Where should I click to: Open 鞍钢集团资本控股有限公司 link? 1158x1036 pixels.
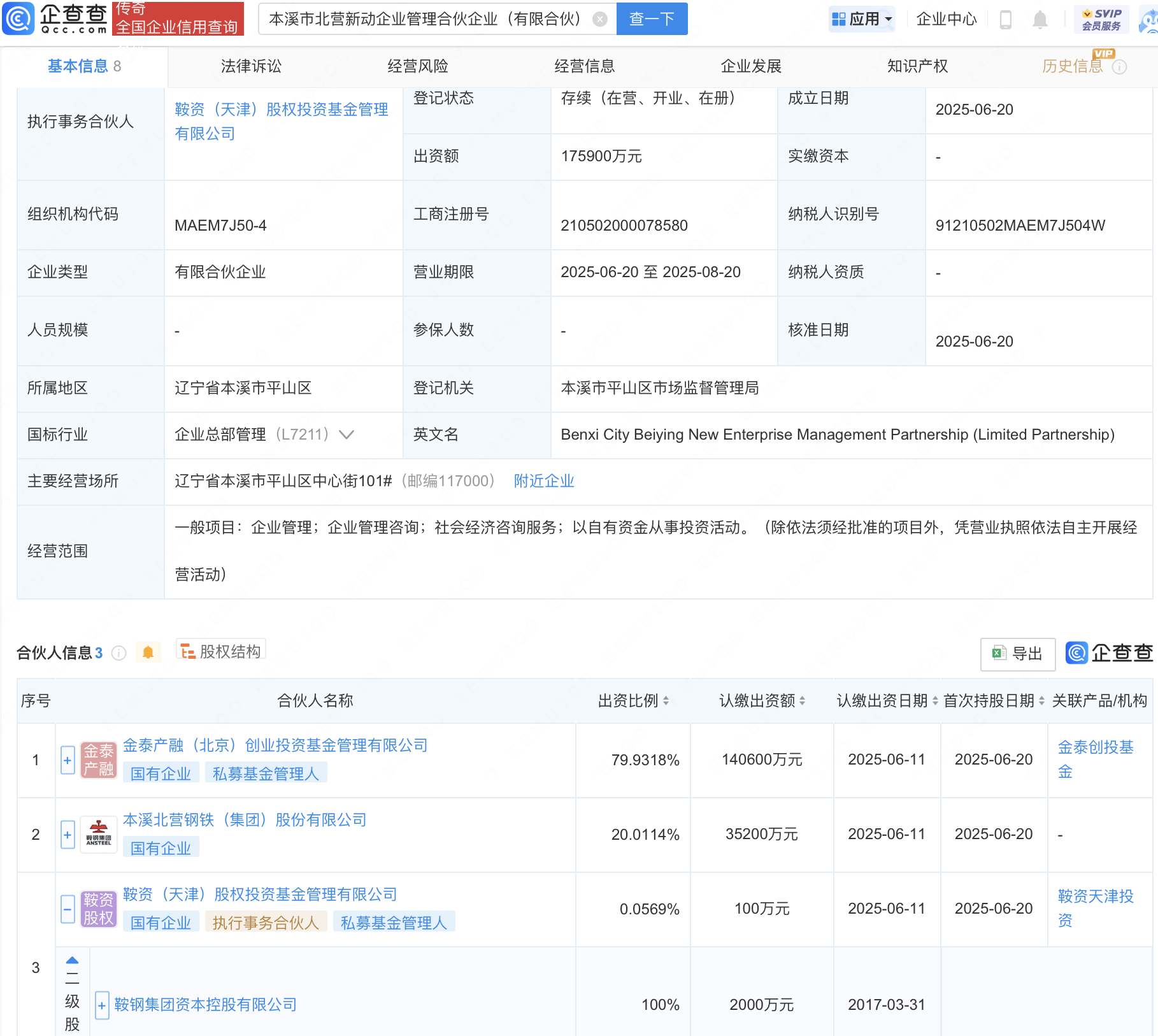(x=206, y=1005)
